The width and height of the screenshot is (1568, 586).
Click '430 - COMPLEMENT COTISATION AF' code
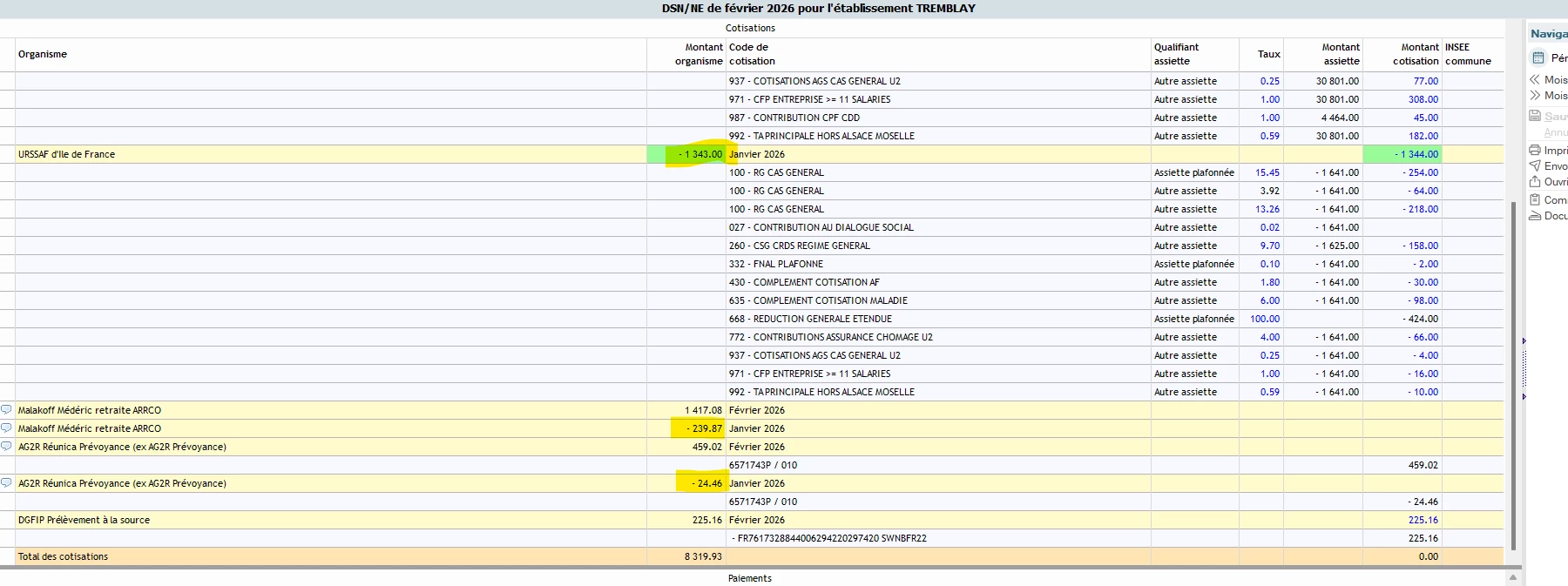[x=804, y=282]
